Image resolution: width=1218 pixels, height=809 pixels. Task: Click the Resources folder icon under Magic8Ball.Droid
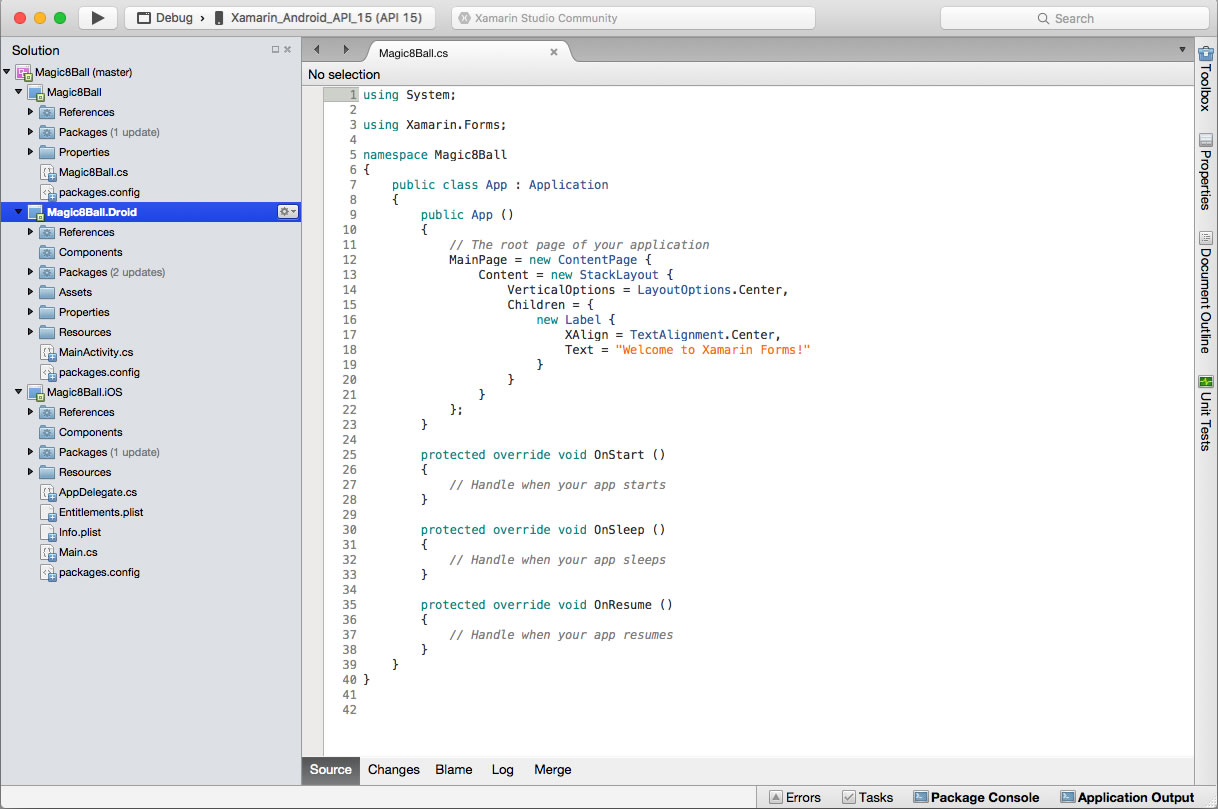[47, 332]
